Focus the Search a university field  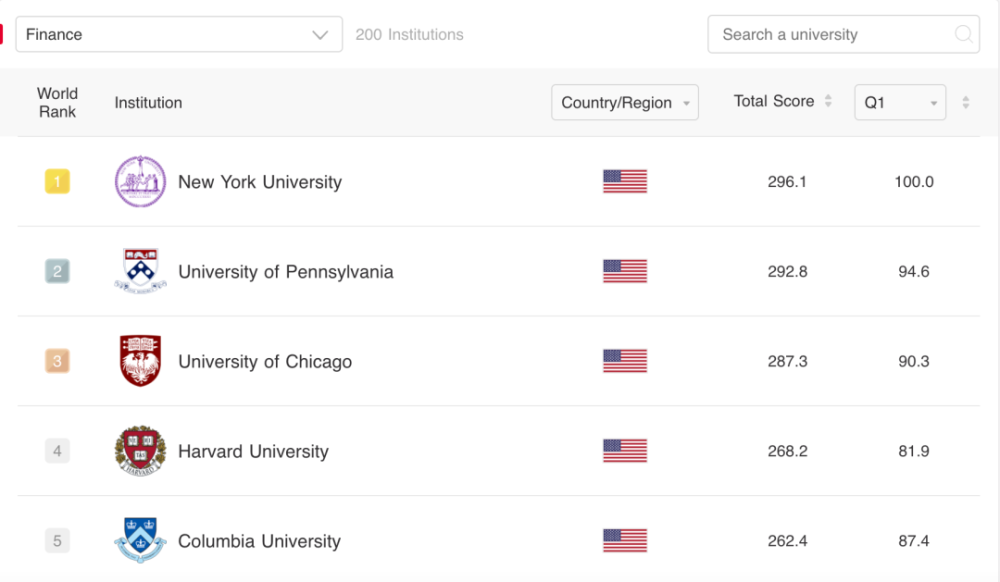[x=830, y=34]
